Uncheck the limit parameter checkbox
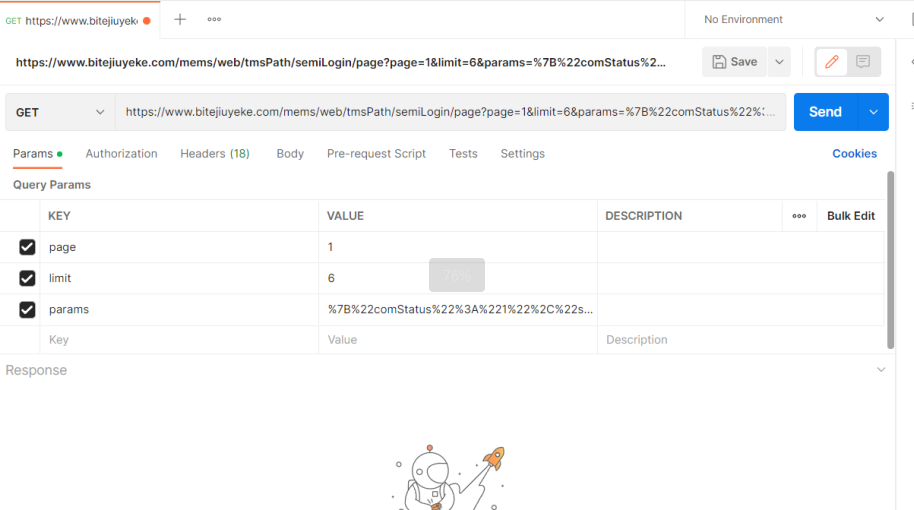Viewport: 914px width, 510px height. (x=27, y=278)
